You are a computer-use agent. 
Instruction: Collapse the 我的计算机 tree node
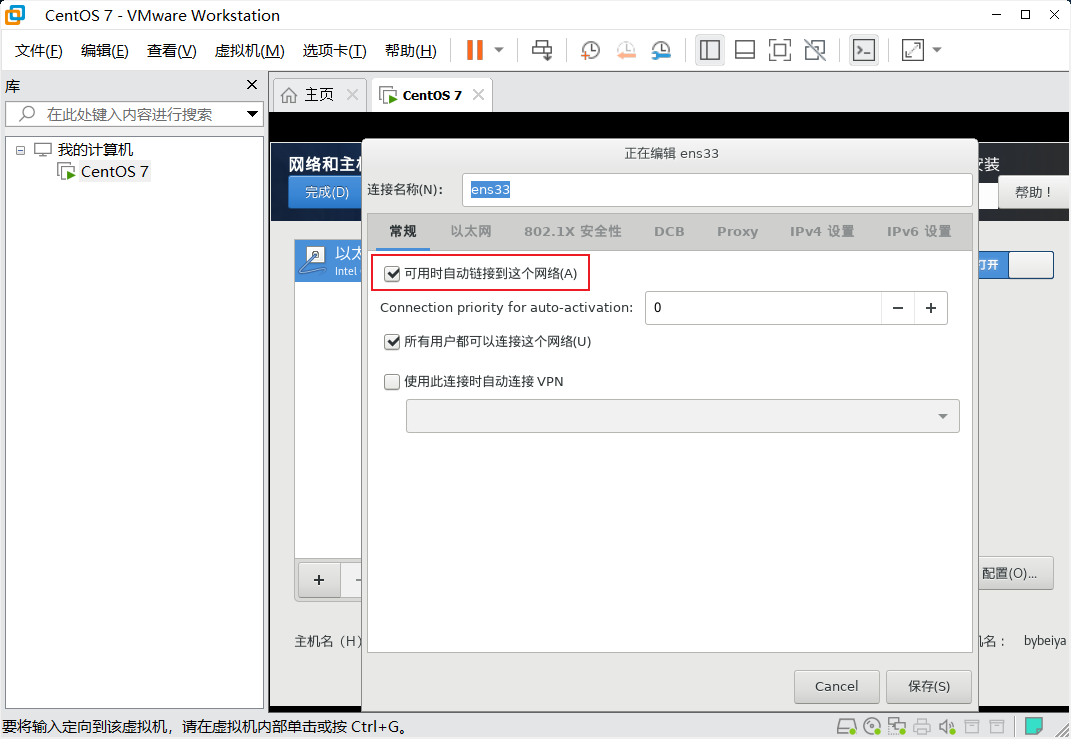coord(20,150)
